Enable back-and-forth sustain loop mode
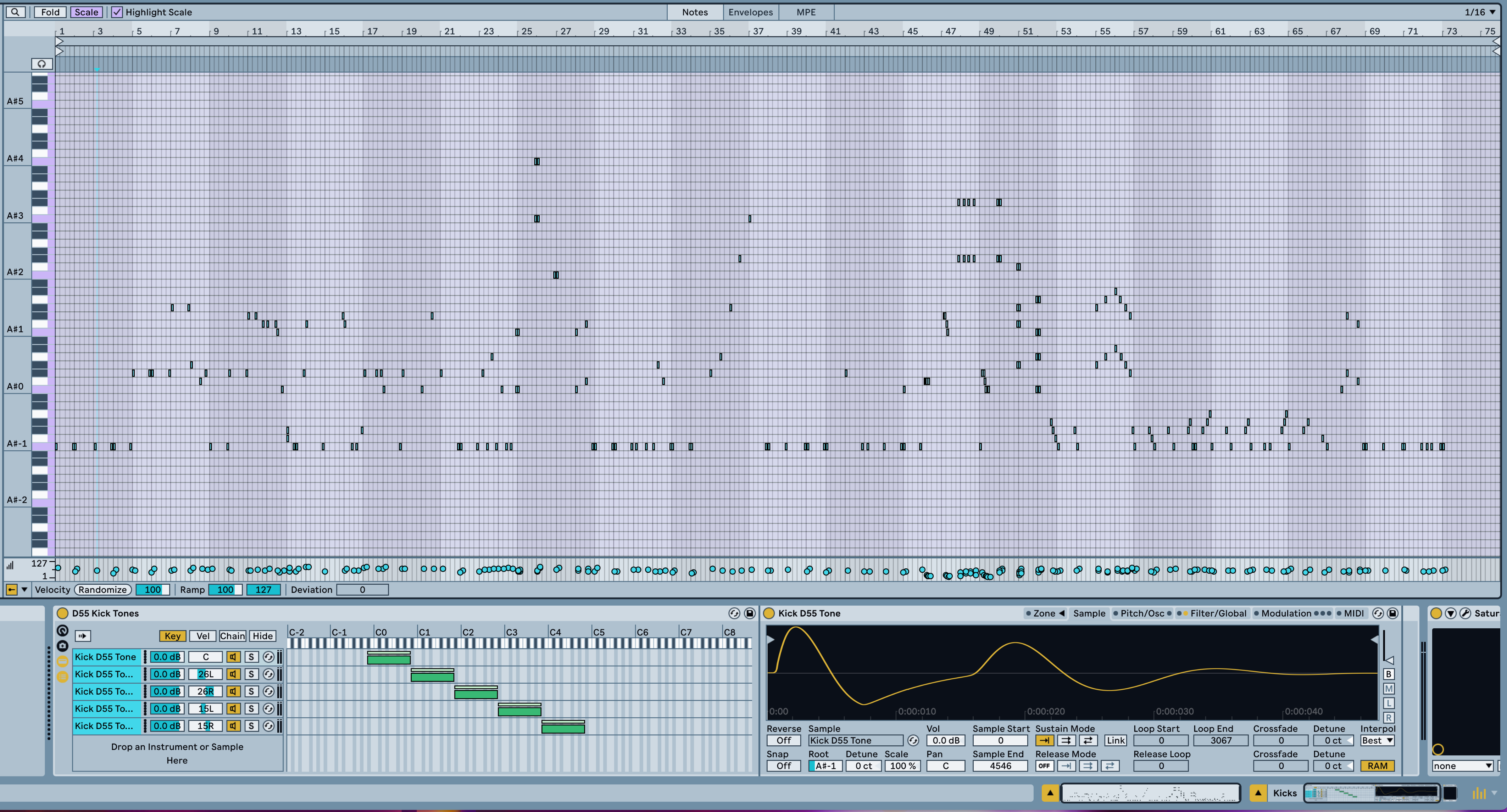 [x=1088, y=741]
